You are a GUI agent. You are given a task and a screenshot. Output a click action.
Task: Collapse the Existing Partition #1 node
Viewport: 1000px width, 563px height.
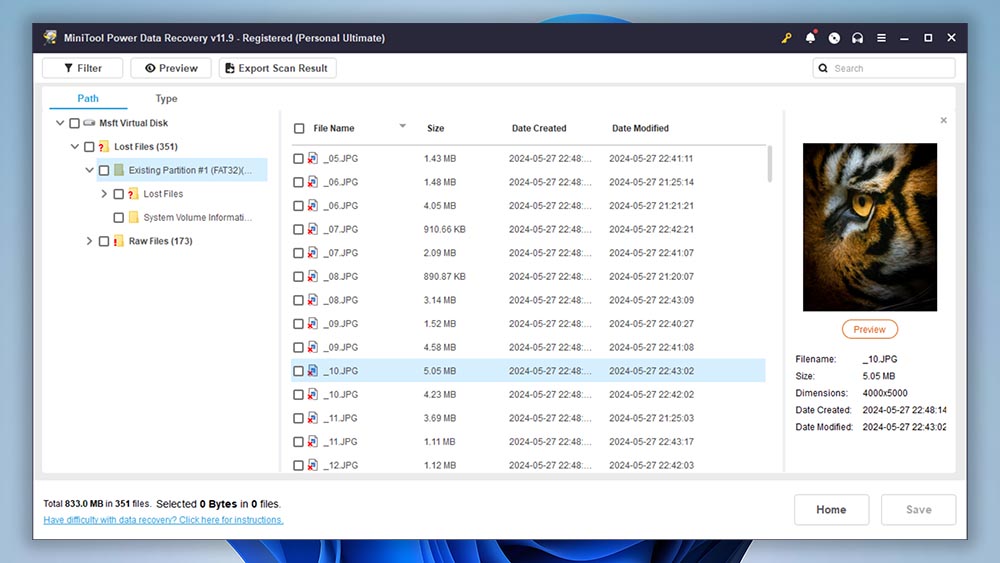(x=89, y=170)
